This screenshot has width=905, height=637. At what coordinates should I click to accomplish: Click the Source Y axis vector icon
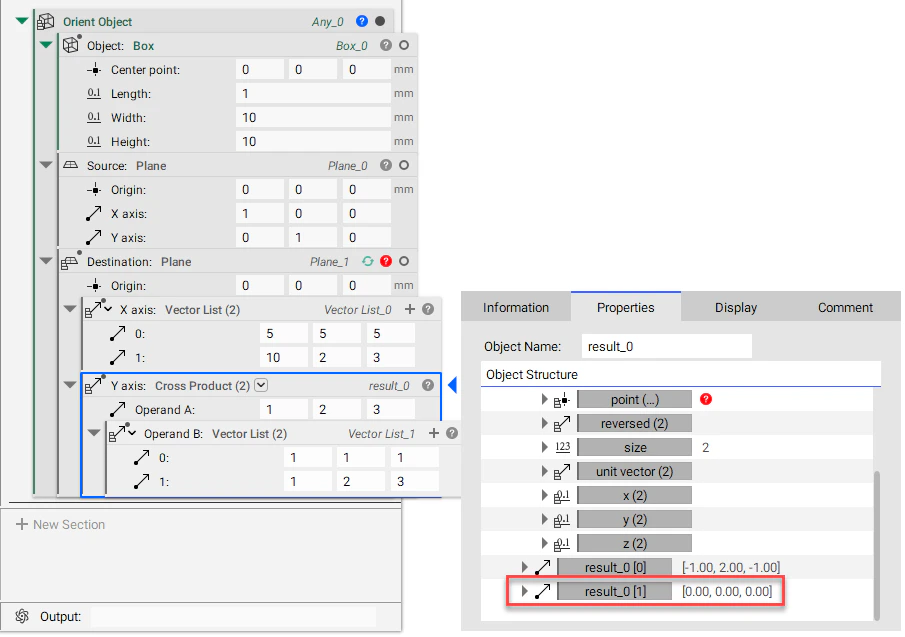click(x=94, y=237)
